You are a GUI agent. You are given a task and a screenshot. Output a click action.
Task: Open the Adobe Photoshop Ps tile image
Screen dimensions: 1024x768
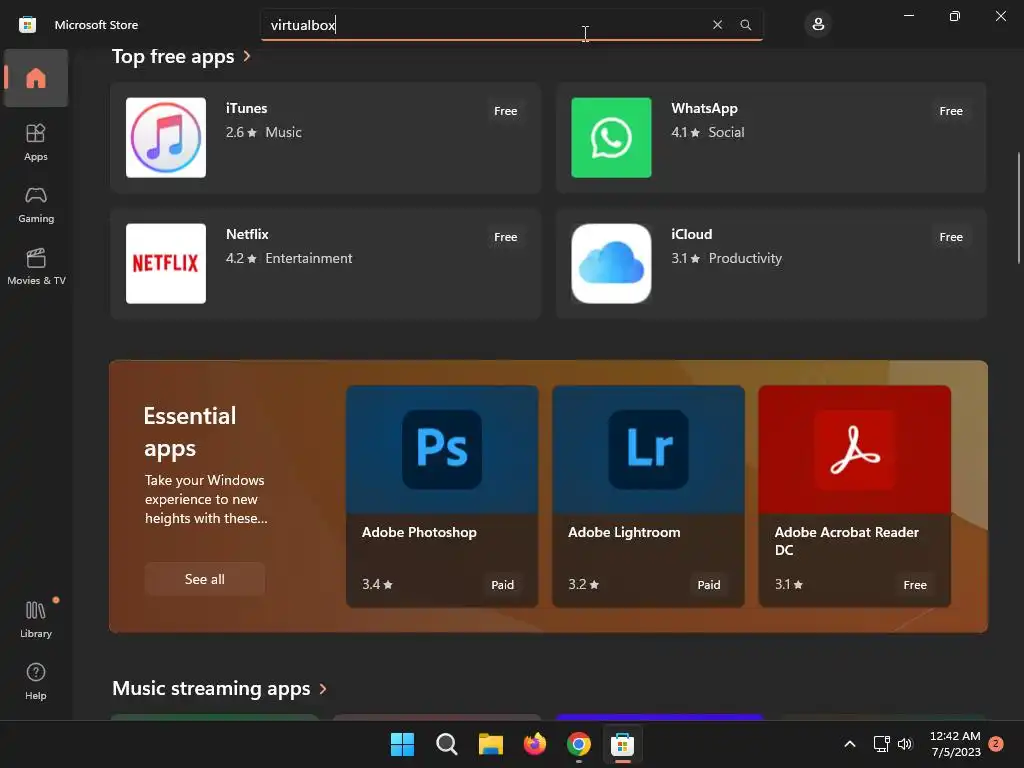tap(442, 449)
